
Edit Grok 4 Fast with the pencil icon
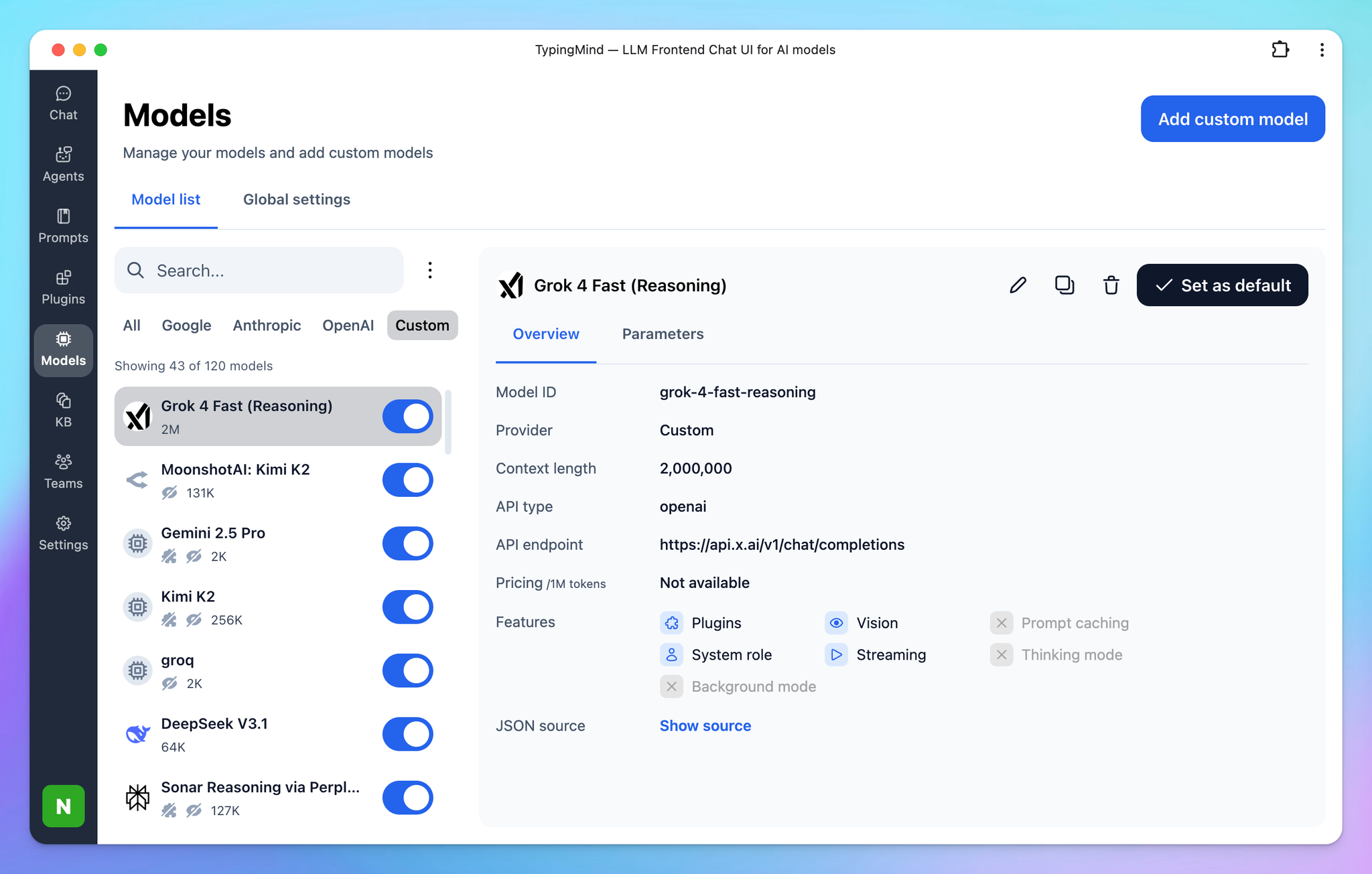[x=1018, y=285]
